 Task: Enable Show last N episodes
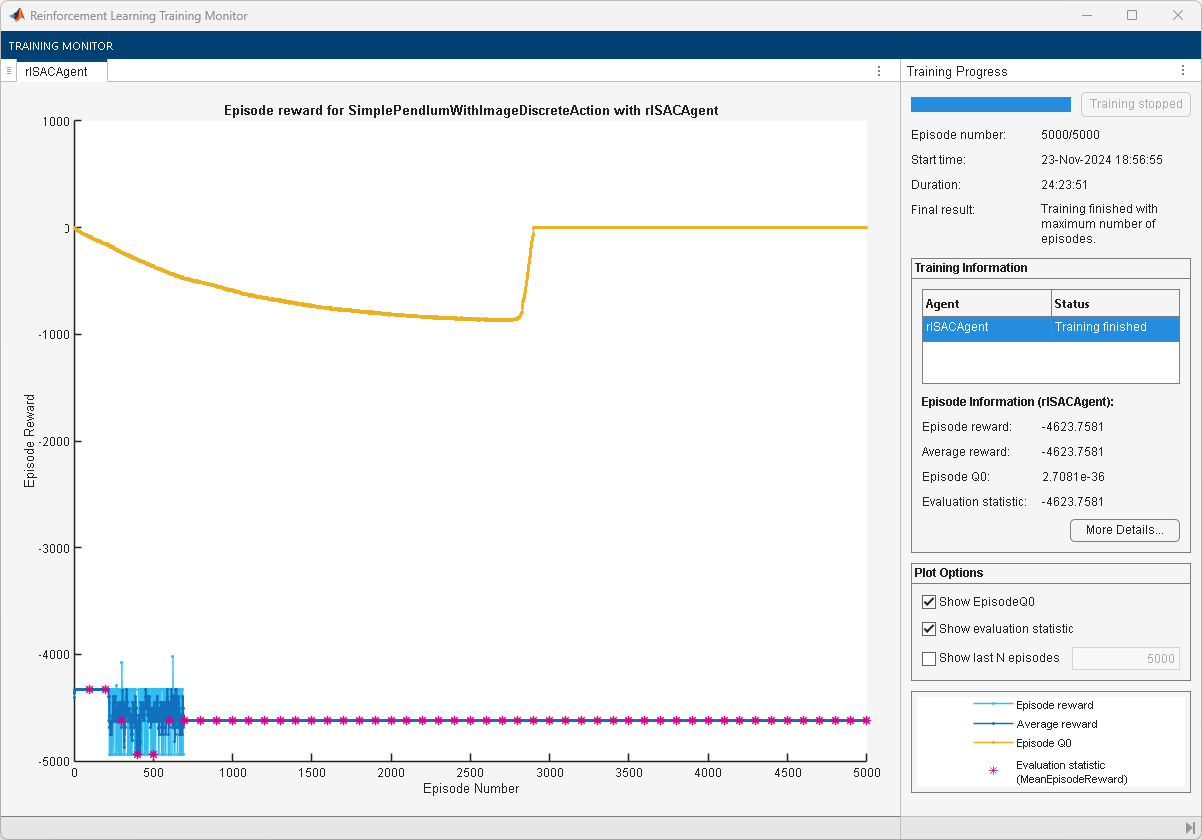929,658
